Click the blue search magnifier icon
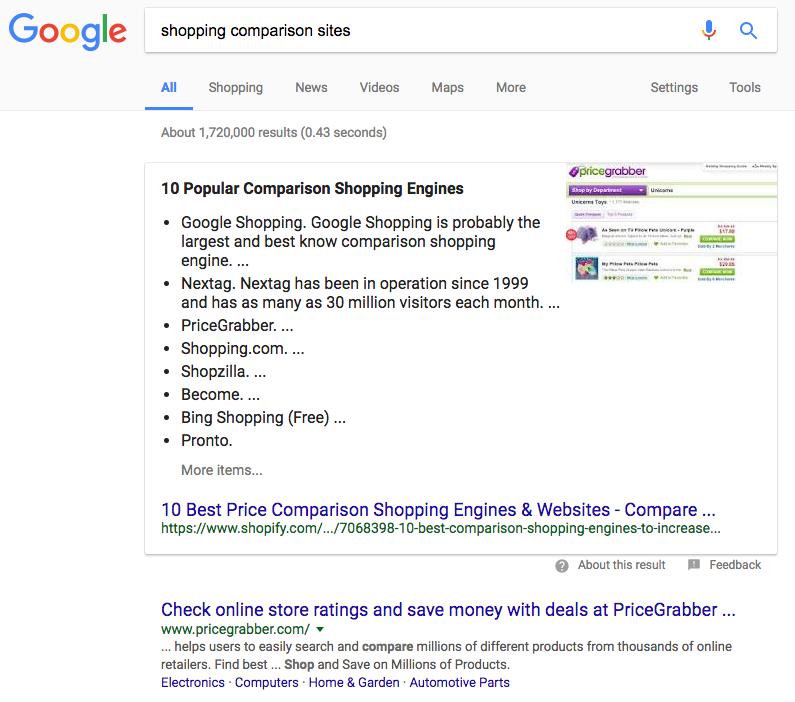 pos(748,30)
